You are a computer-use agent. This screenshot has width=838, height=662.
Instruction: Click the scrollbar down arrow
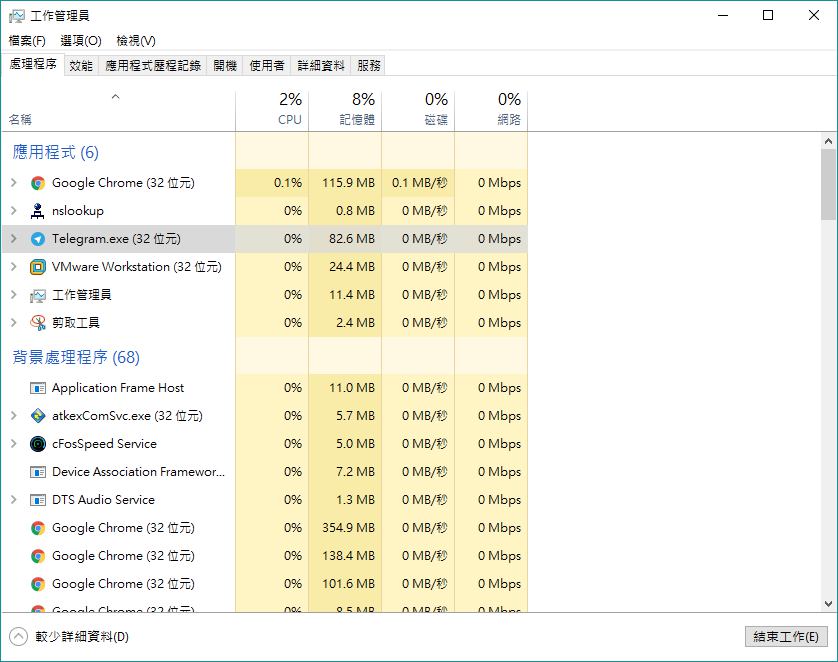828,604
